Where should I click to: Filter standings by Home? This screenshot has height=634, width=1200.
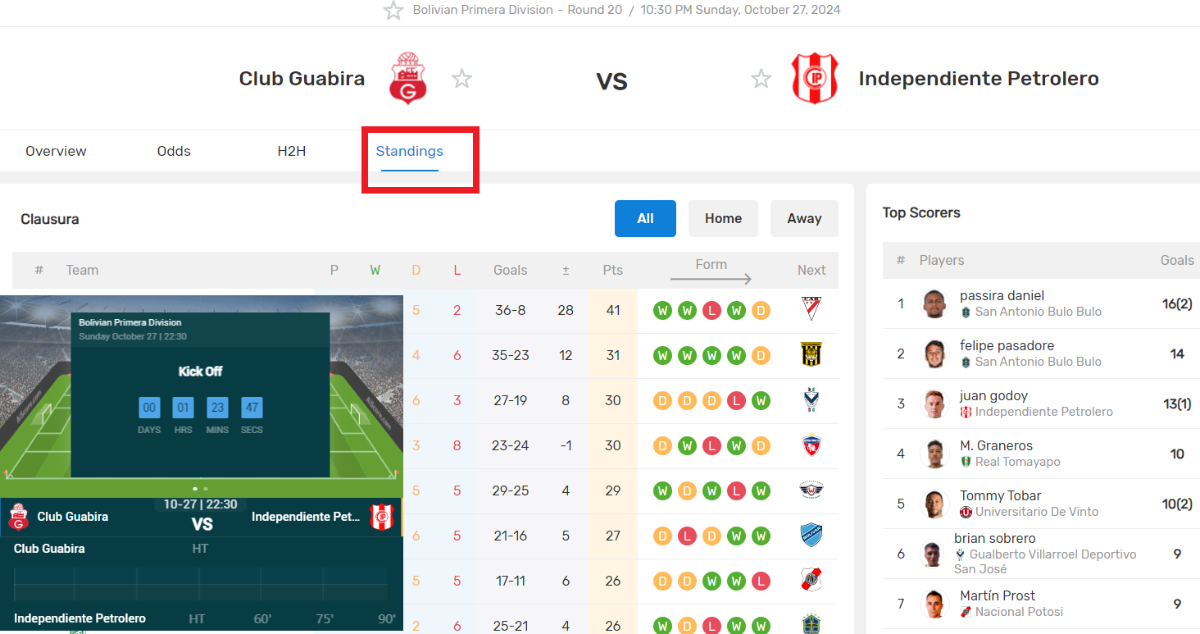point(723,218)
